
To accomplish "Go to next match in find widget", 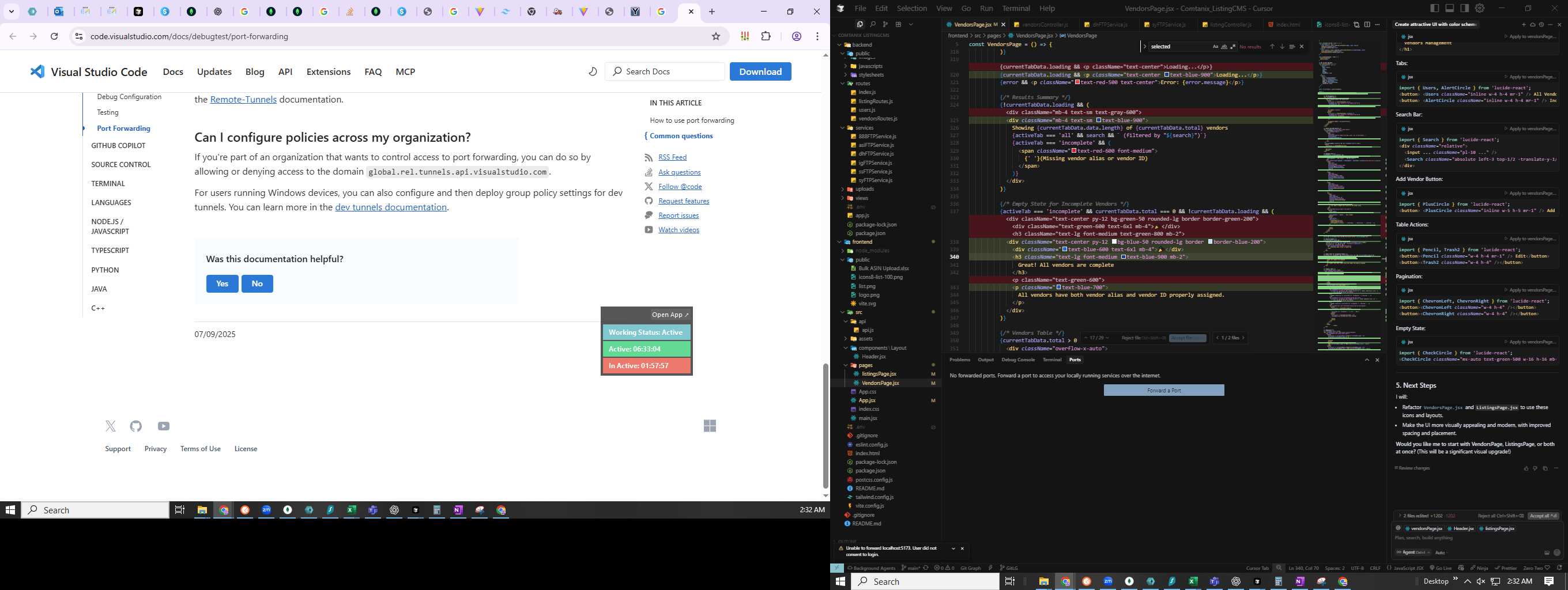I will pos(1282,46).
